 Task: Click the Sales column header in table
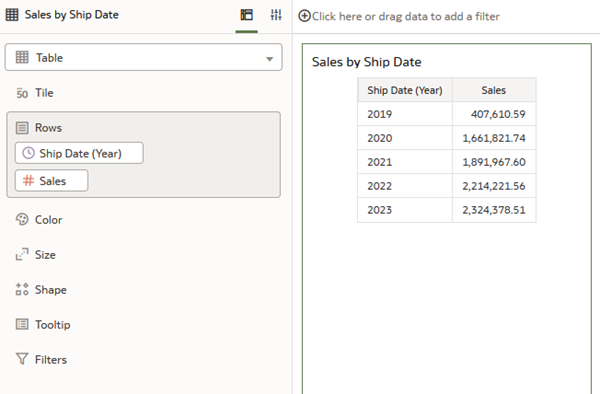494,90
